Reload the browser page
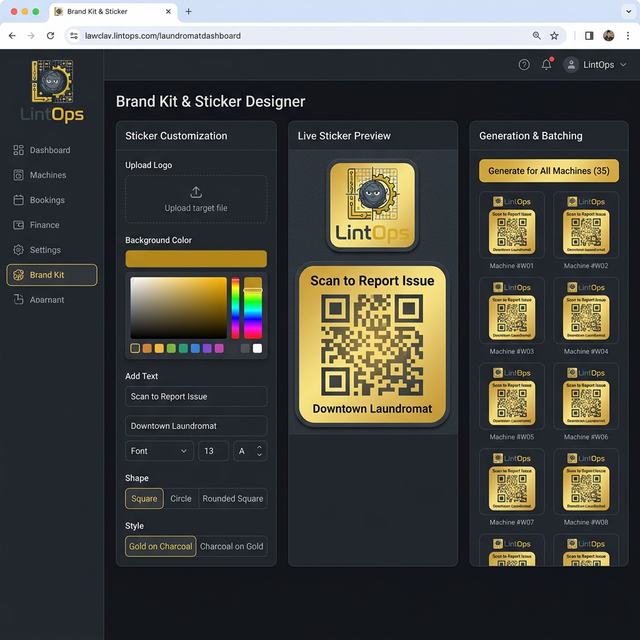Screen dimensions: 640x640 (x=50, y=36)
